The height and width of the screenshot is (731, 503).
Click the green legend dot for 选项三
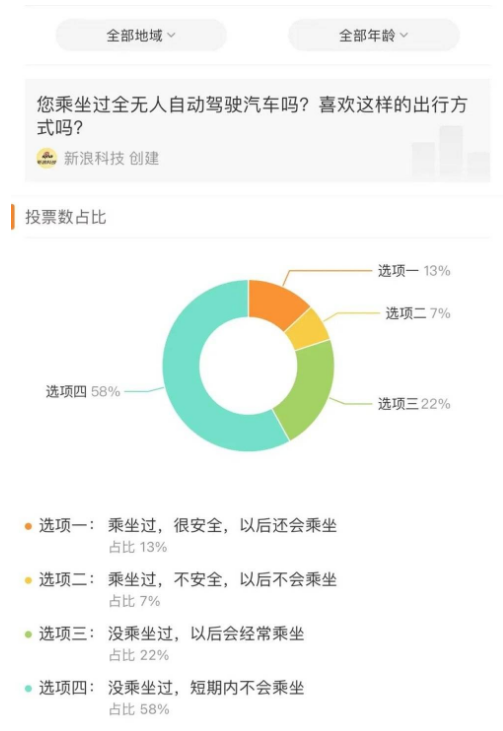pyautogui.click(x=28, y=634)
